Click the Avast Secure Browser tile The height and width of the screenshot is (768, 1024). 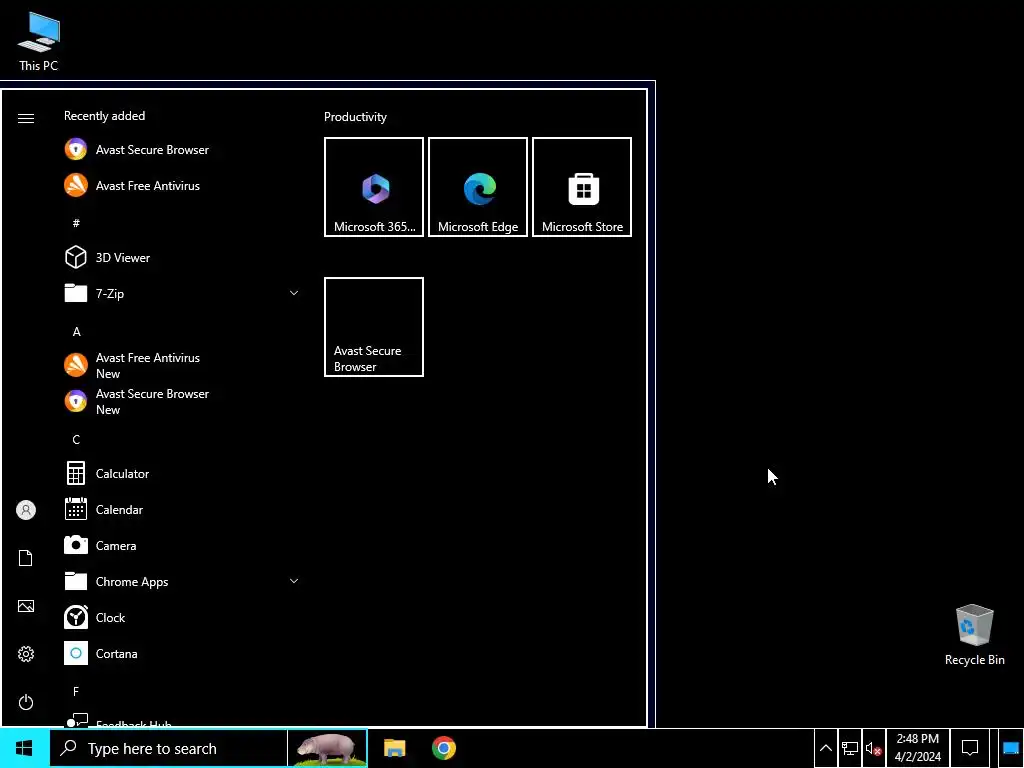click(x=374, y=327)
